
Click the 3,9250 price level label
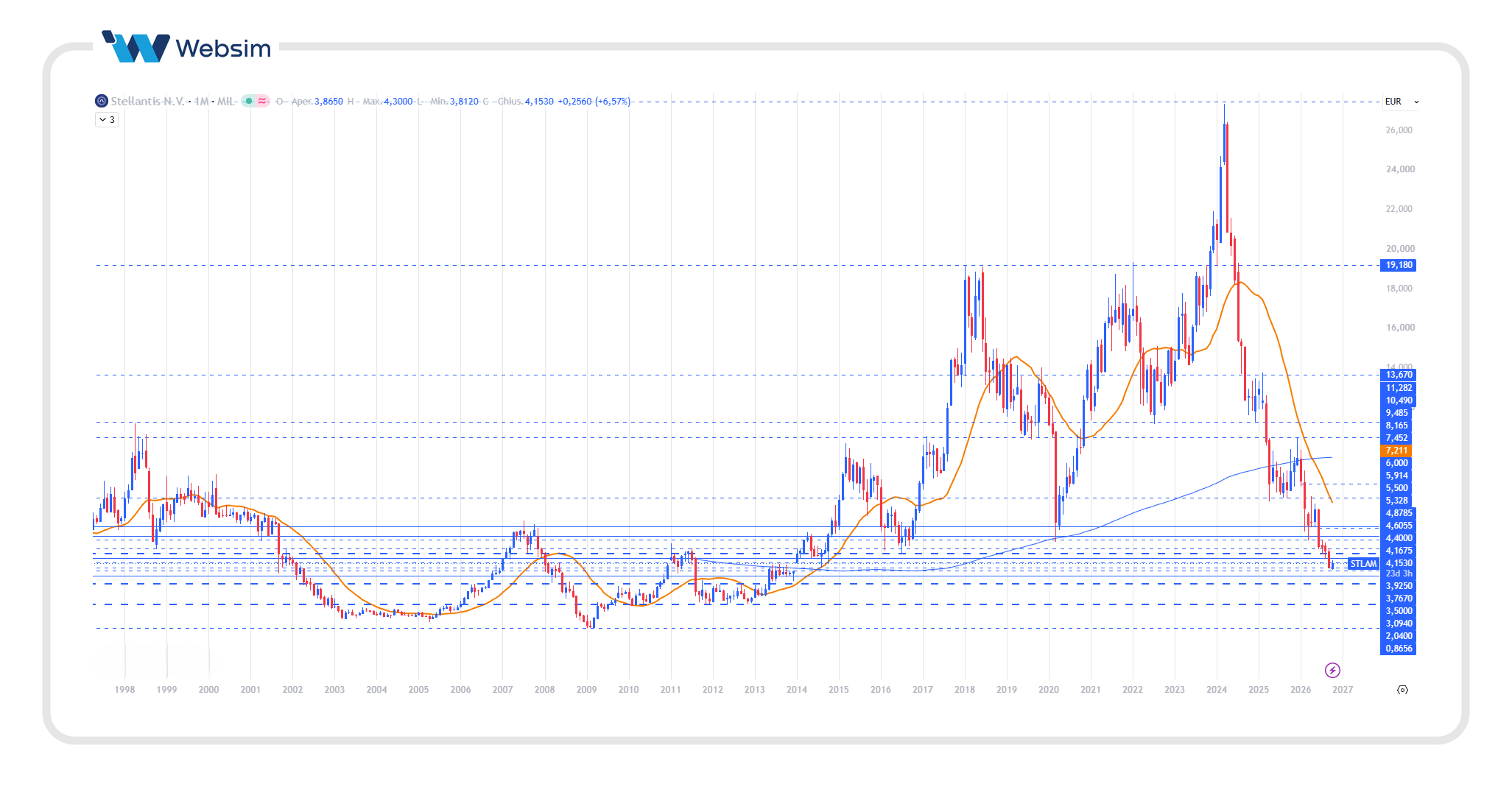(x=1398, y=586)
